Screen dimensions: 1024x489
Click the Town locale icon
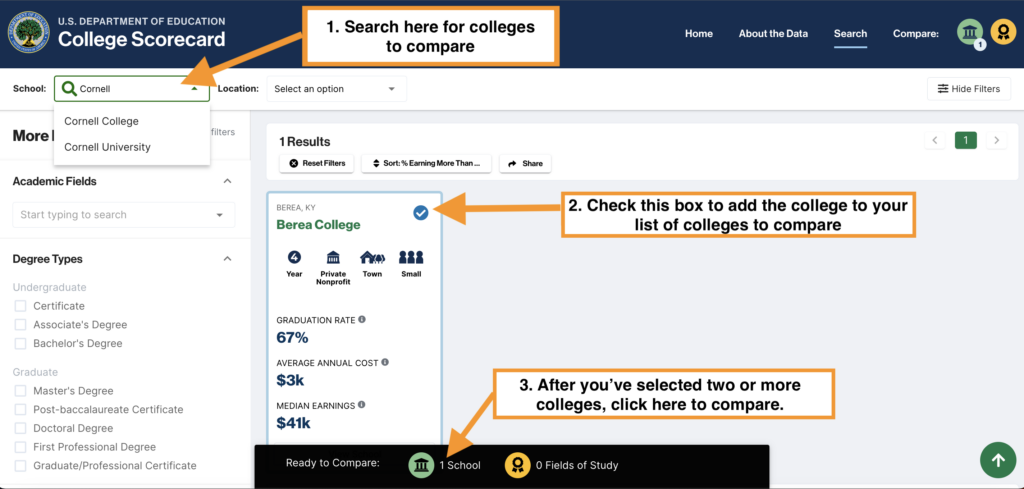point(372,257)
